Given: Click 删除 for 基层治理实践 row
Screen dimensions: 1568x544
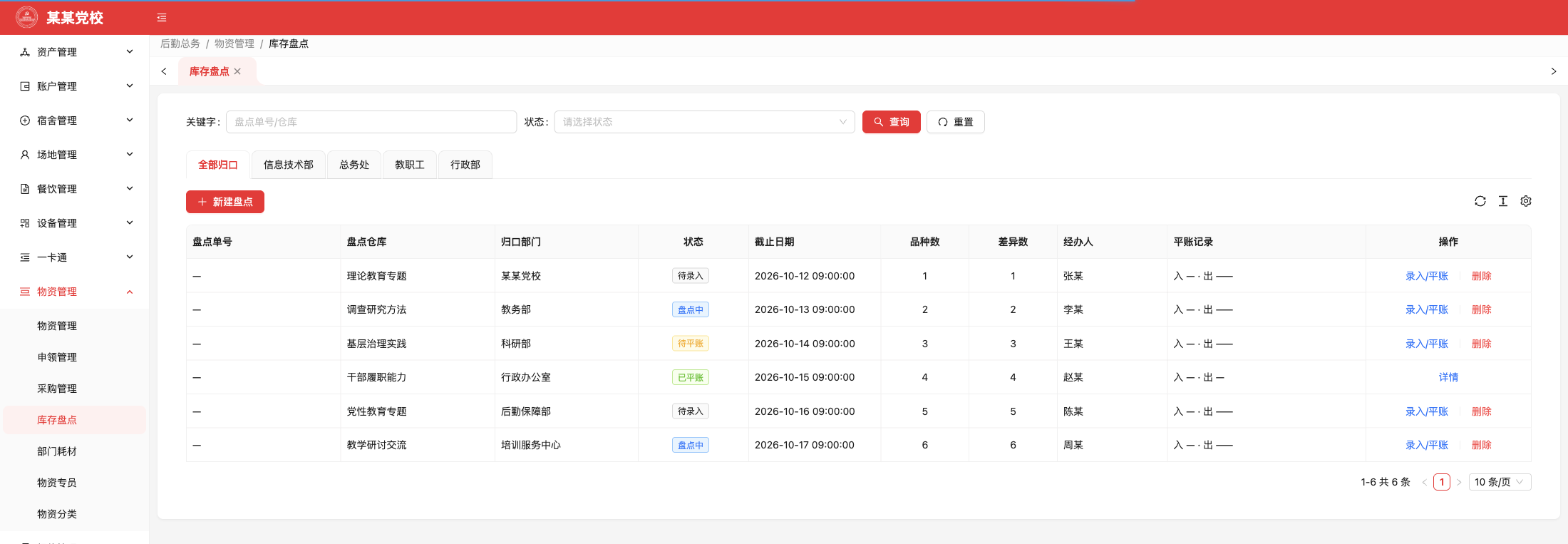Looking at the screenshot, I should (x=1482, y=344).
